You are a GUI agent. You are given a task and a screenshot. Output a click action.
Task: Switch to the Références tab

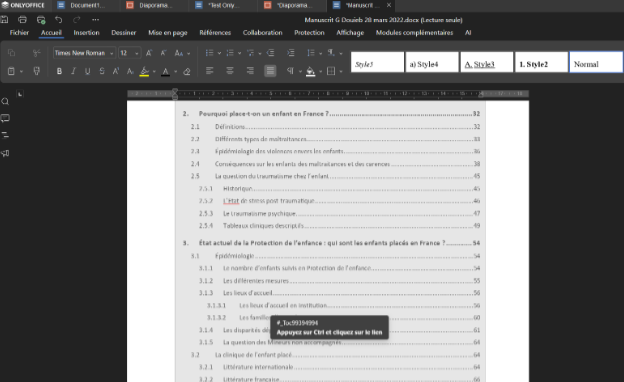(215, 33)
